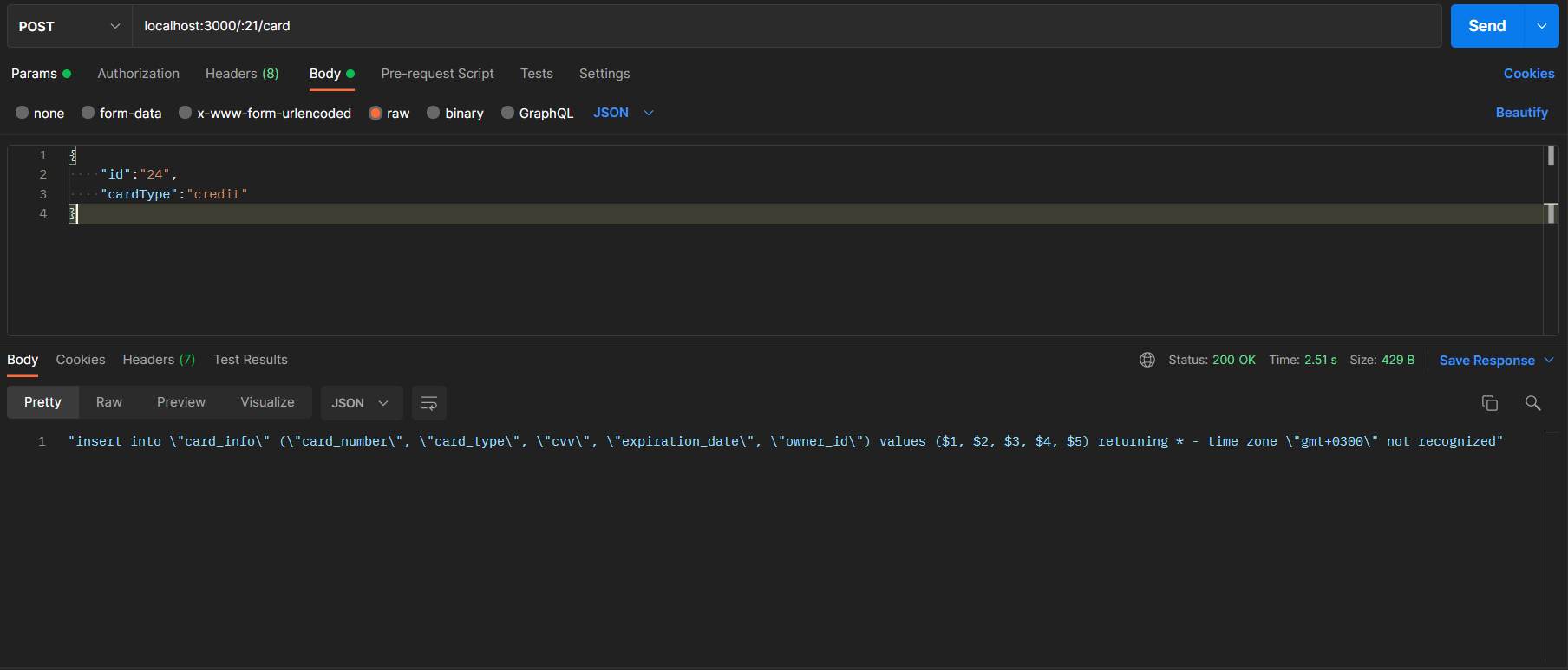Open the POST method dropdown
This screenshot has width=1568, height=670.
click(69, 26)
